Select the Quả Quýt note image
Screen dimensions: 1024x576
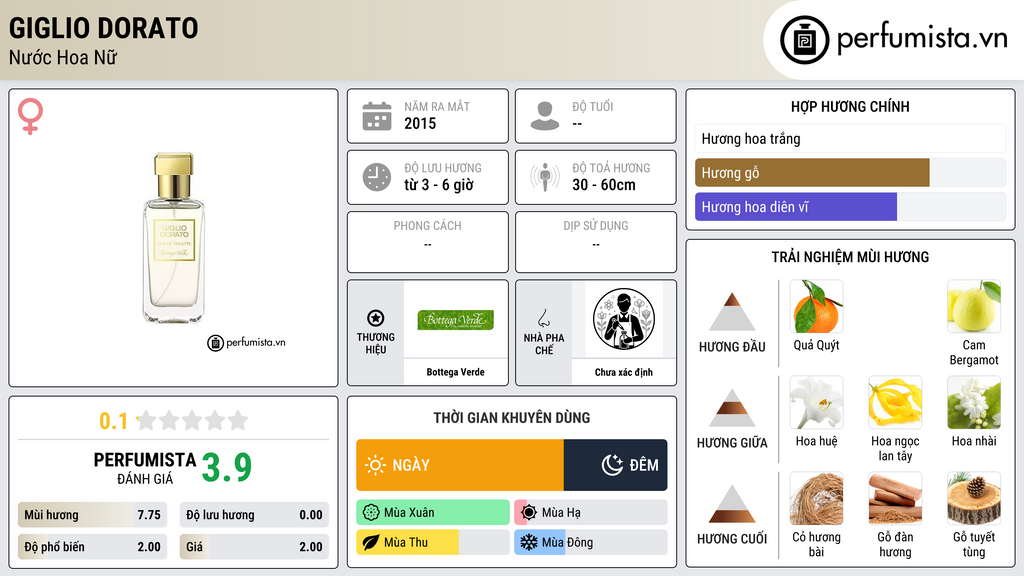point(816,307)
